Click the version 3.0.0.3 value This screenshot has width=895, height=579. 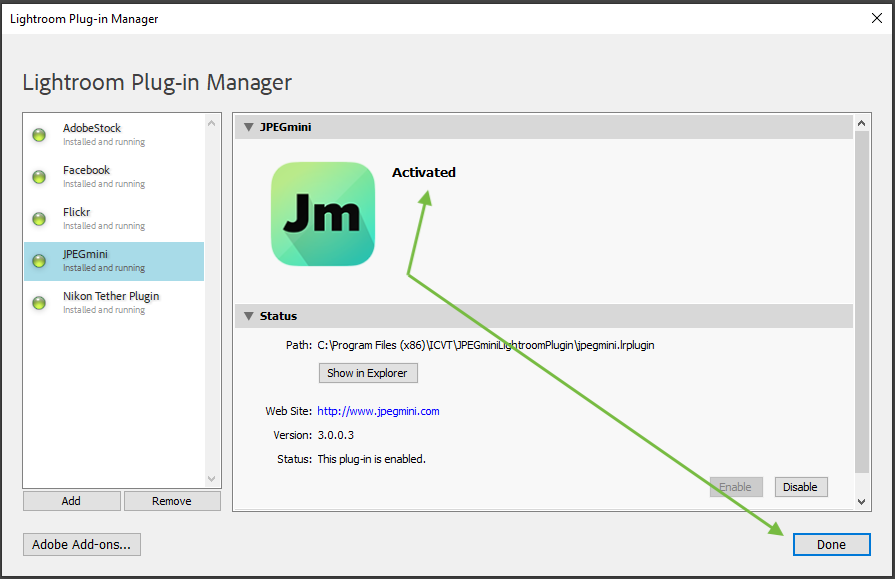336,435
